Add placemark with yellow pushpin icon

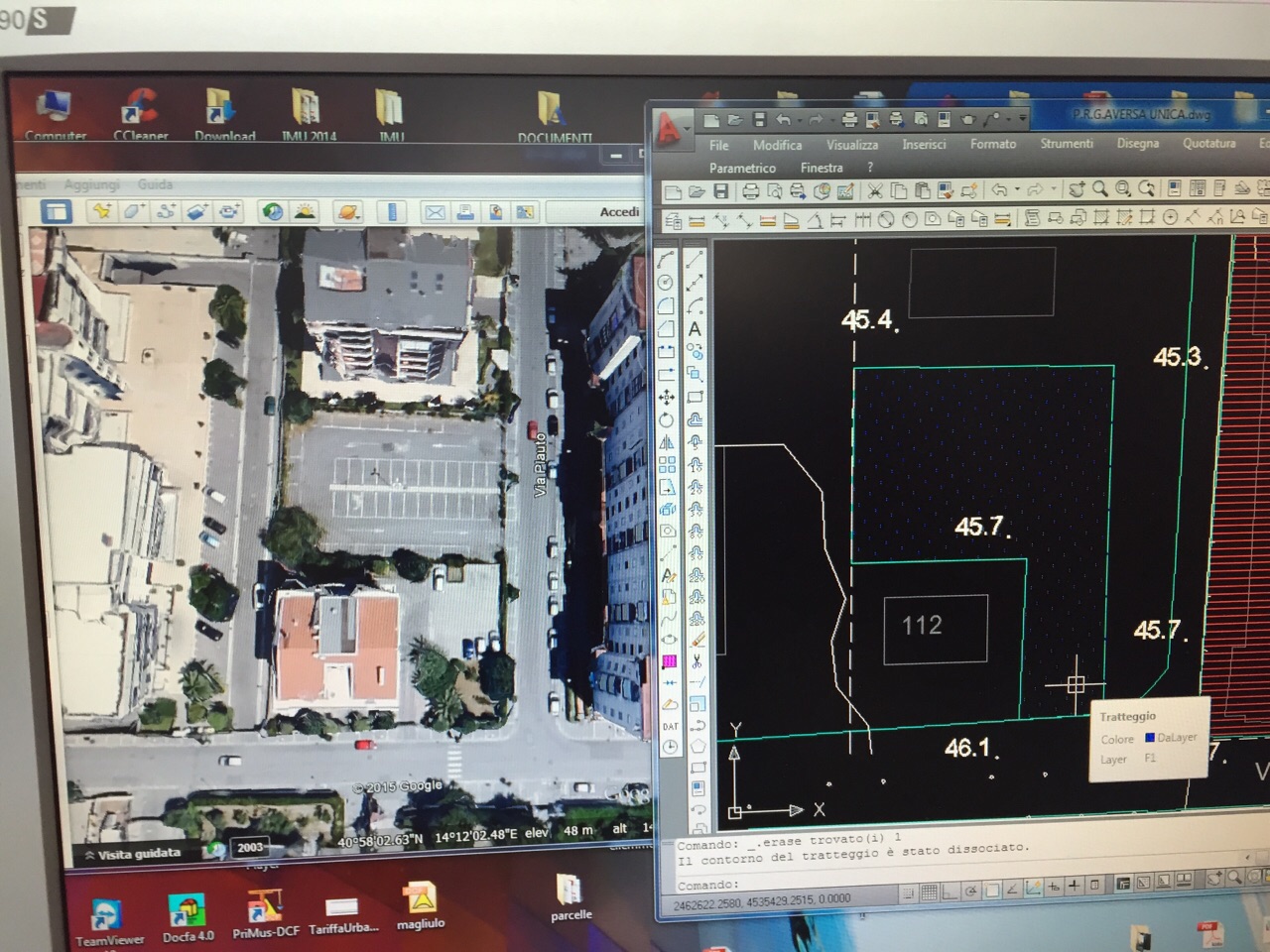[x=100, y=211]
